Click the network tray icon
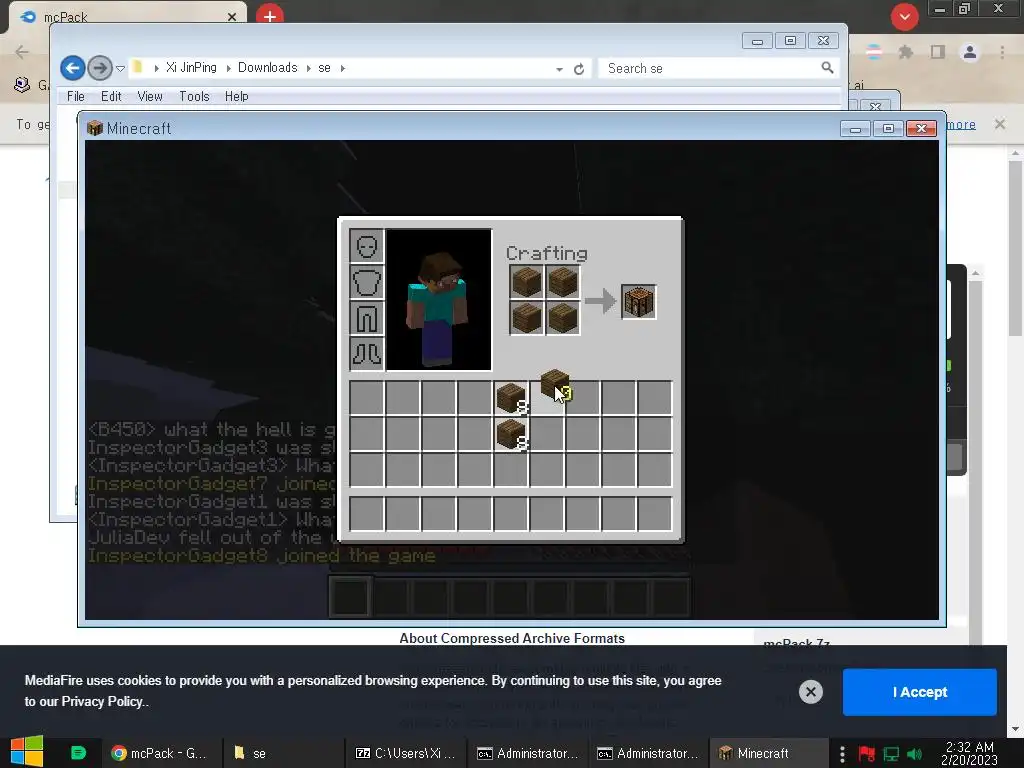 pos(891,754)
